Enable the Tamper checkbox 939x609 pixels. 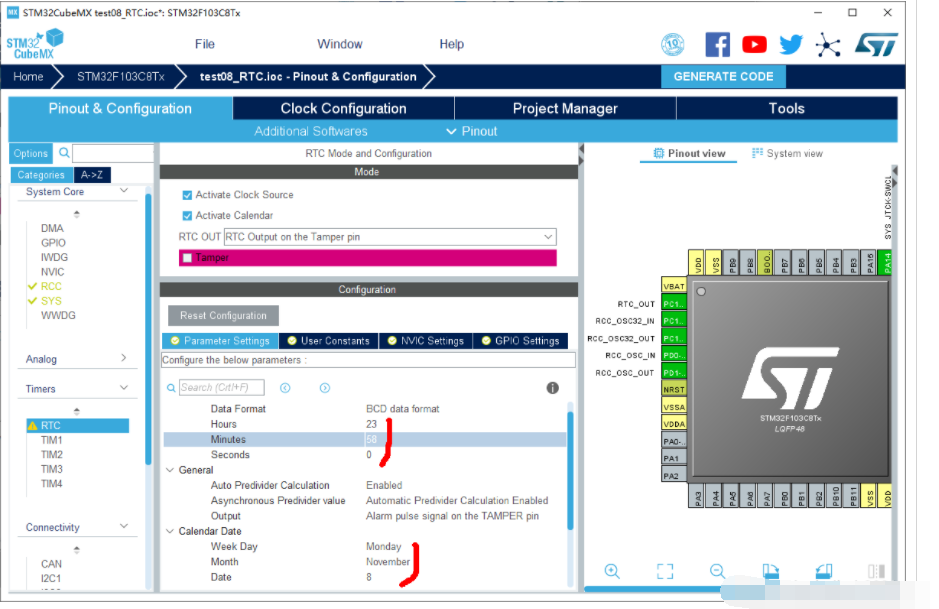click(187, 257)
